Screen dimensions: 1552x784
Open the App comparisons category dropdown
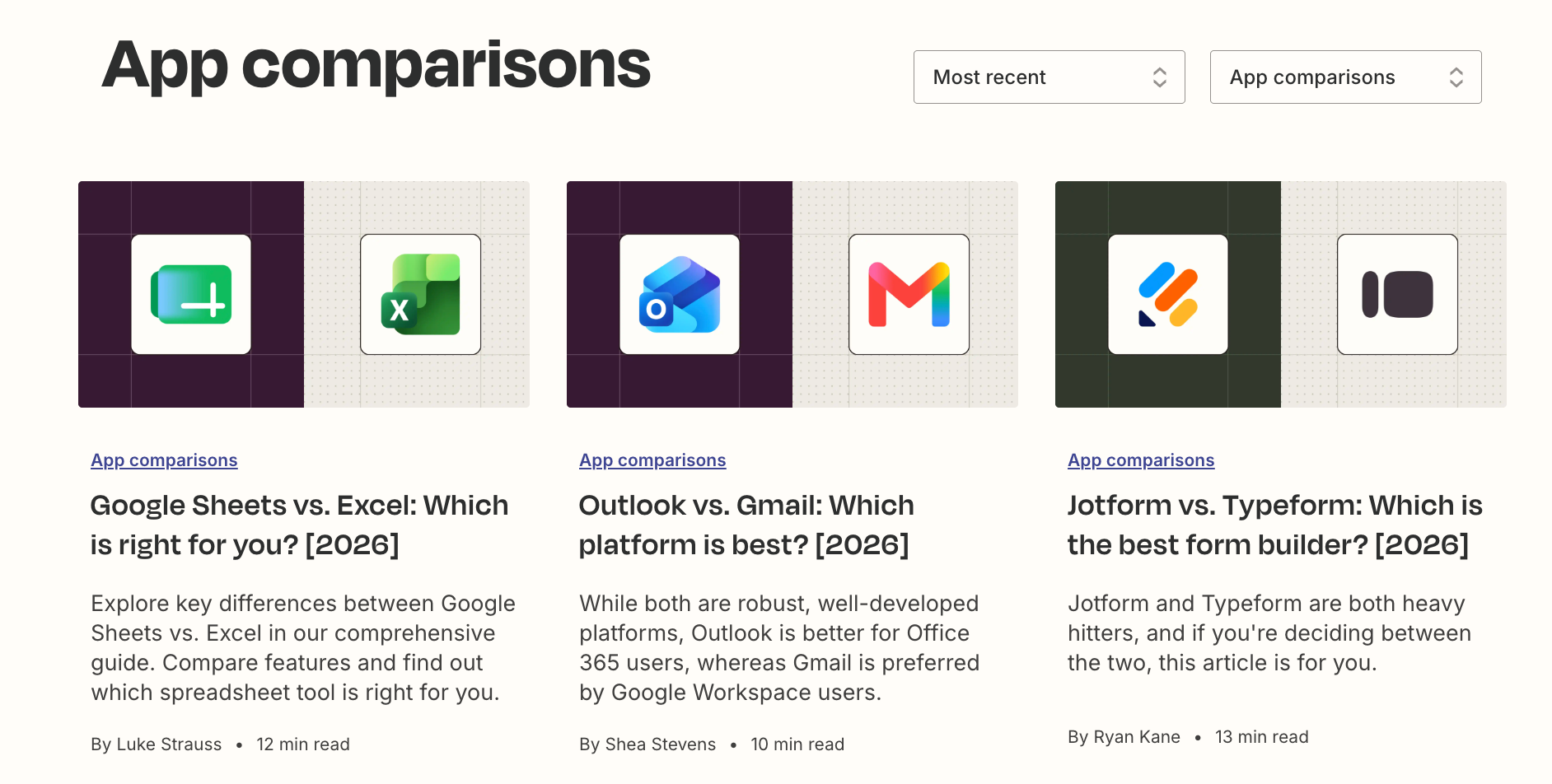click(x=1345, y=77)
